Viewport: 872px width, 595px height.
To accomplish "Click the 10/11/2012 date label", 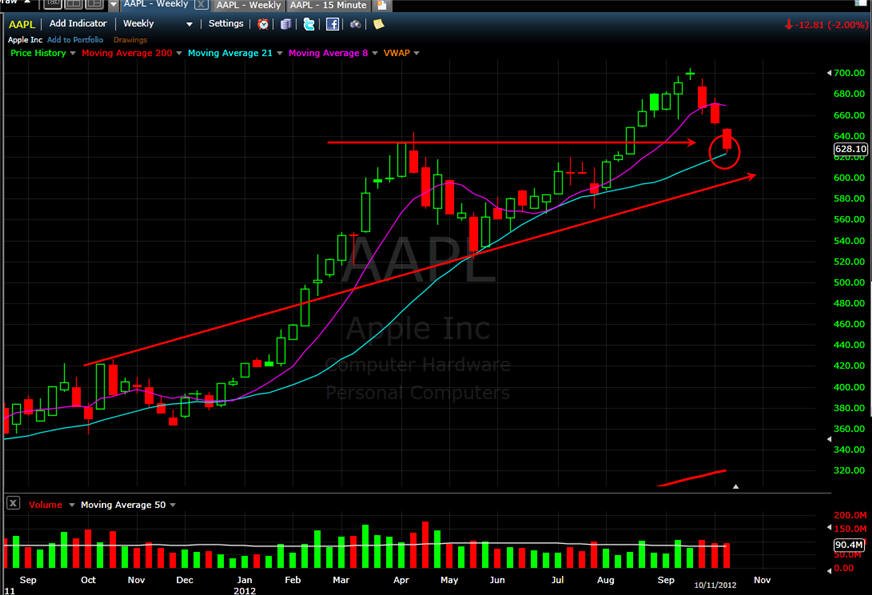I will (715, 585).
